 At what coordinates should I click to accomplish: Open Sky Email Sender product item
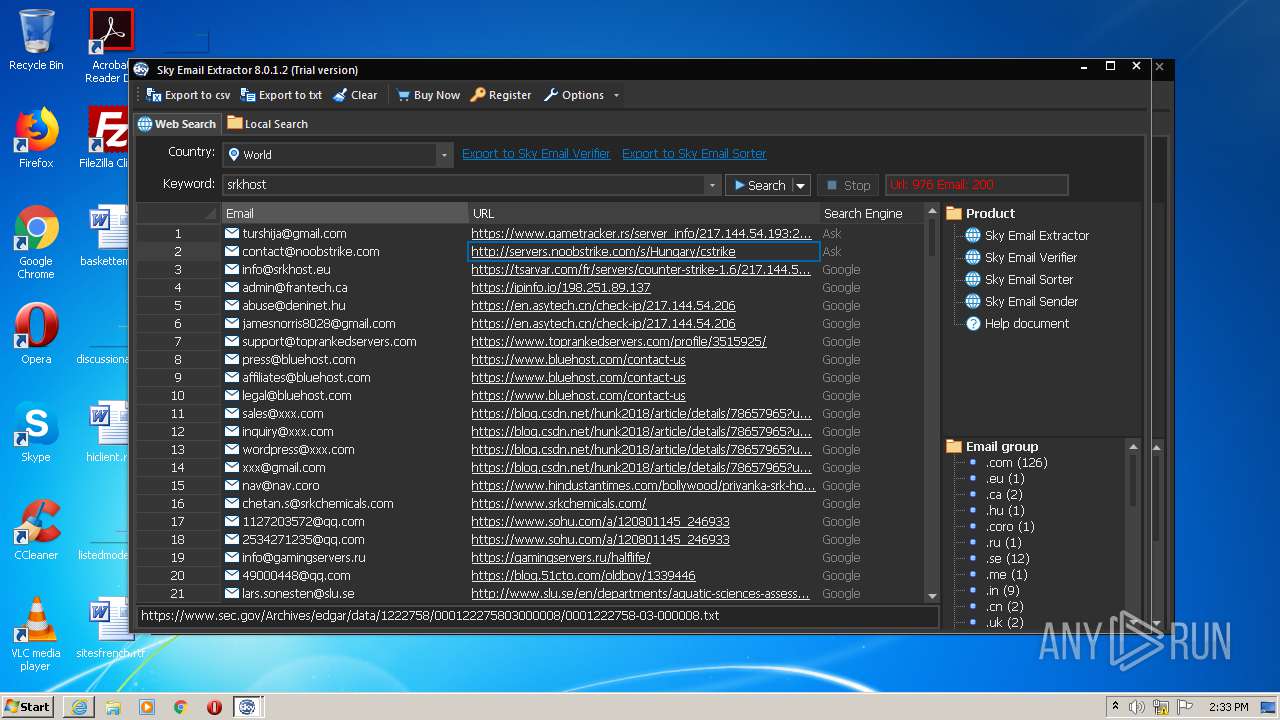click(1020, 302)
